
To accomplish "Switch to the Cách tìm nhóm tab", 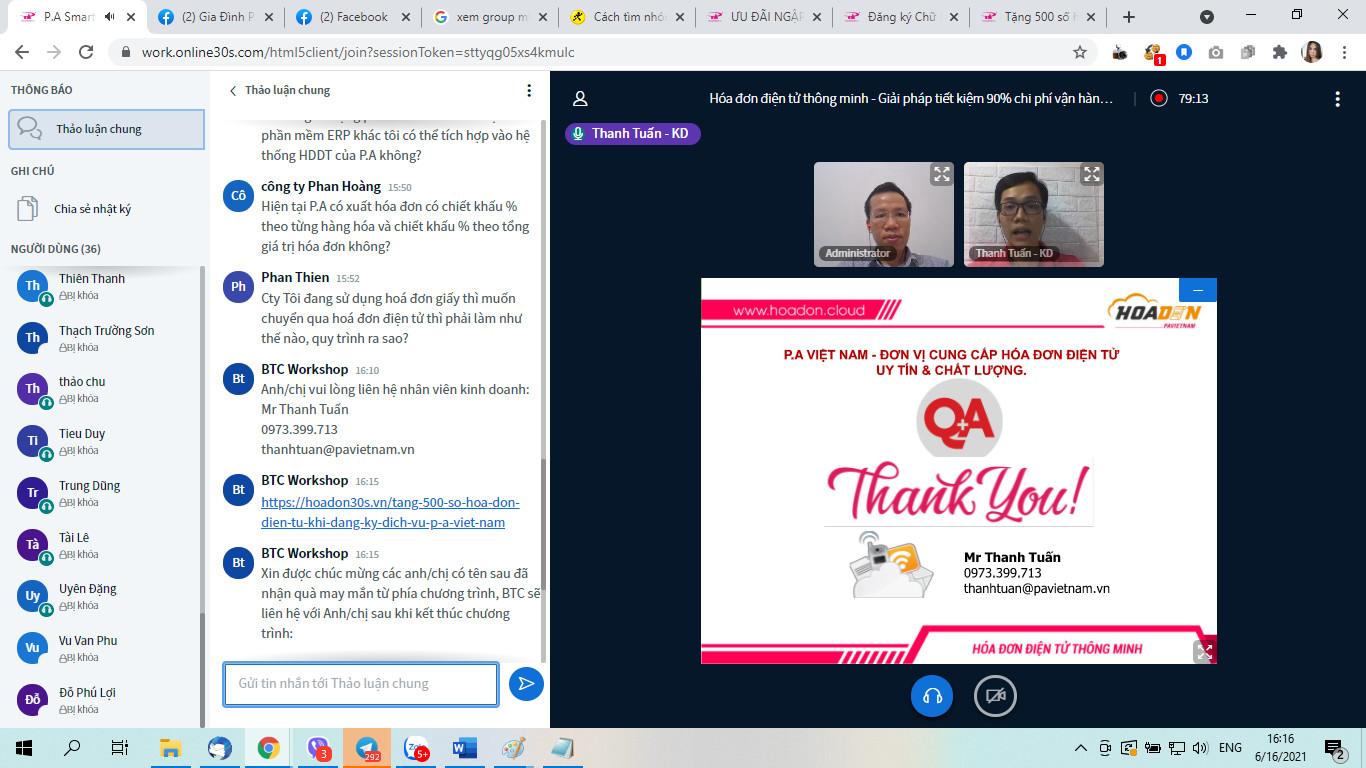I will coord(628,17).
